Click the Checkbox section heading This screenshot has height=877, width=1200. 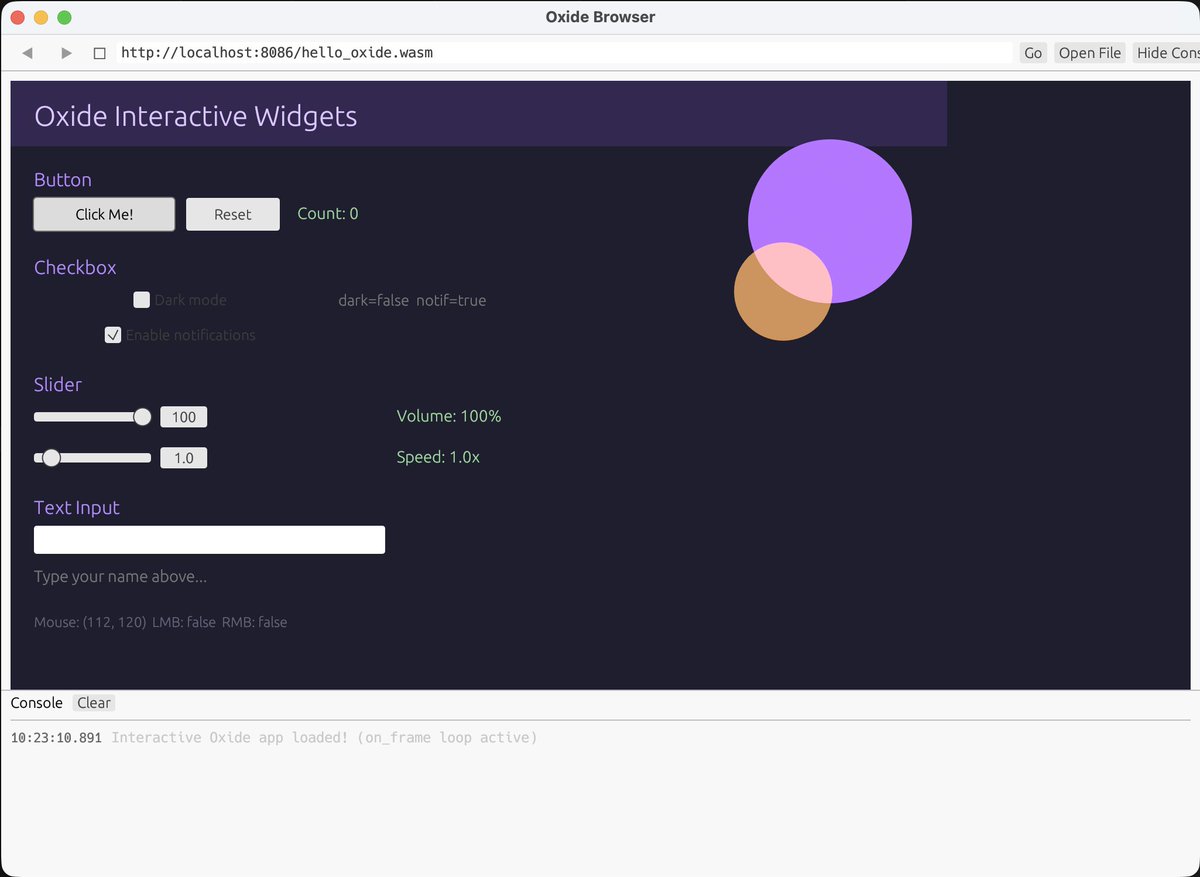(75, 268)
